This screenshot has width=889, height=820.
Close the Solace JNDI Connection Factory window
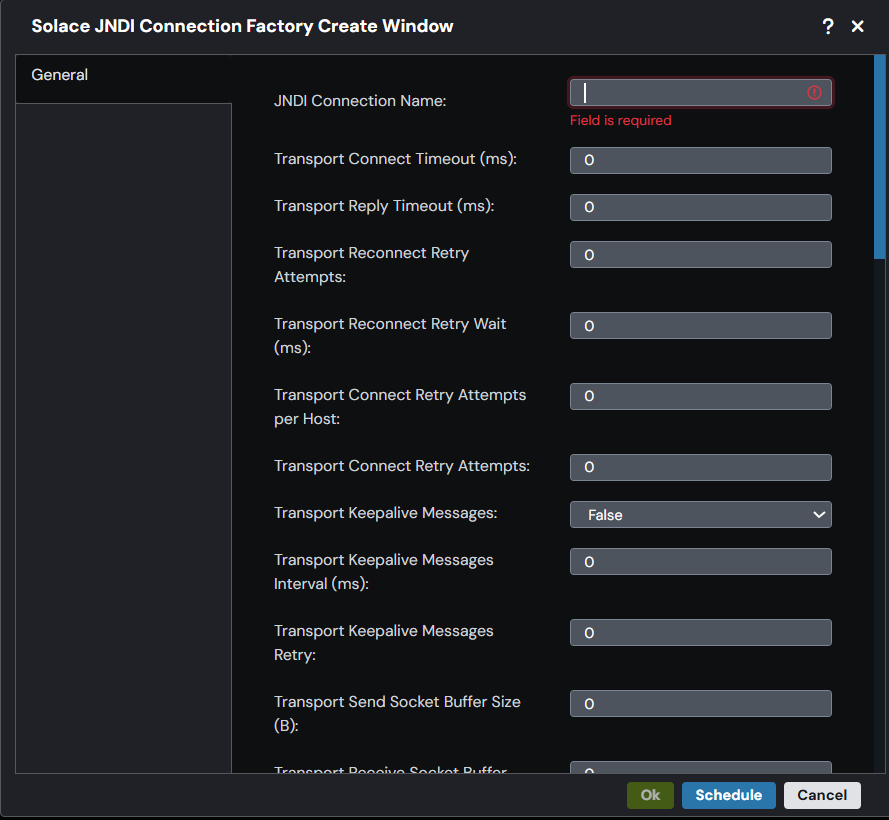point(857,26)
